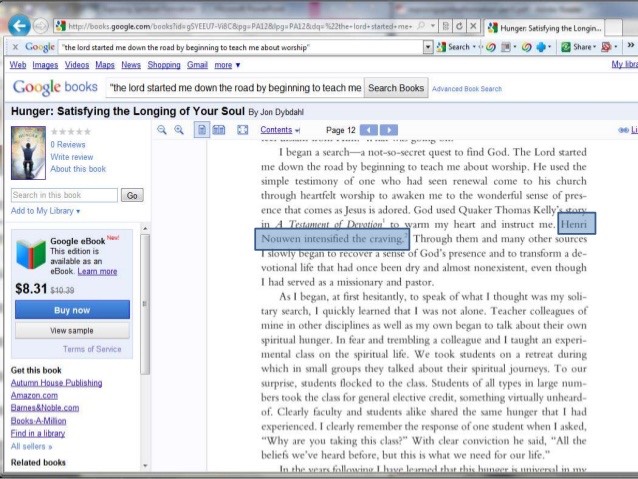The image size is (638, 479).
Task: Click the sidebar scrollbar thumb
Action: point(145,304)
